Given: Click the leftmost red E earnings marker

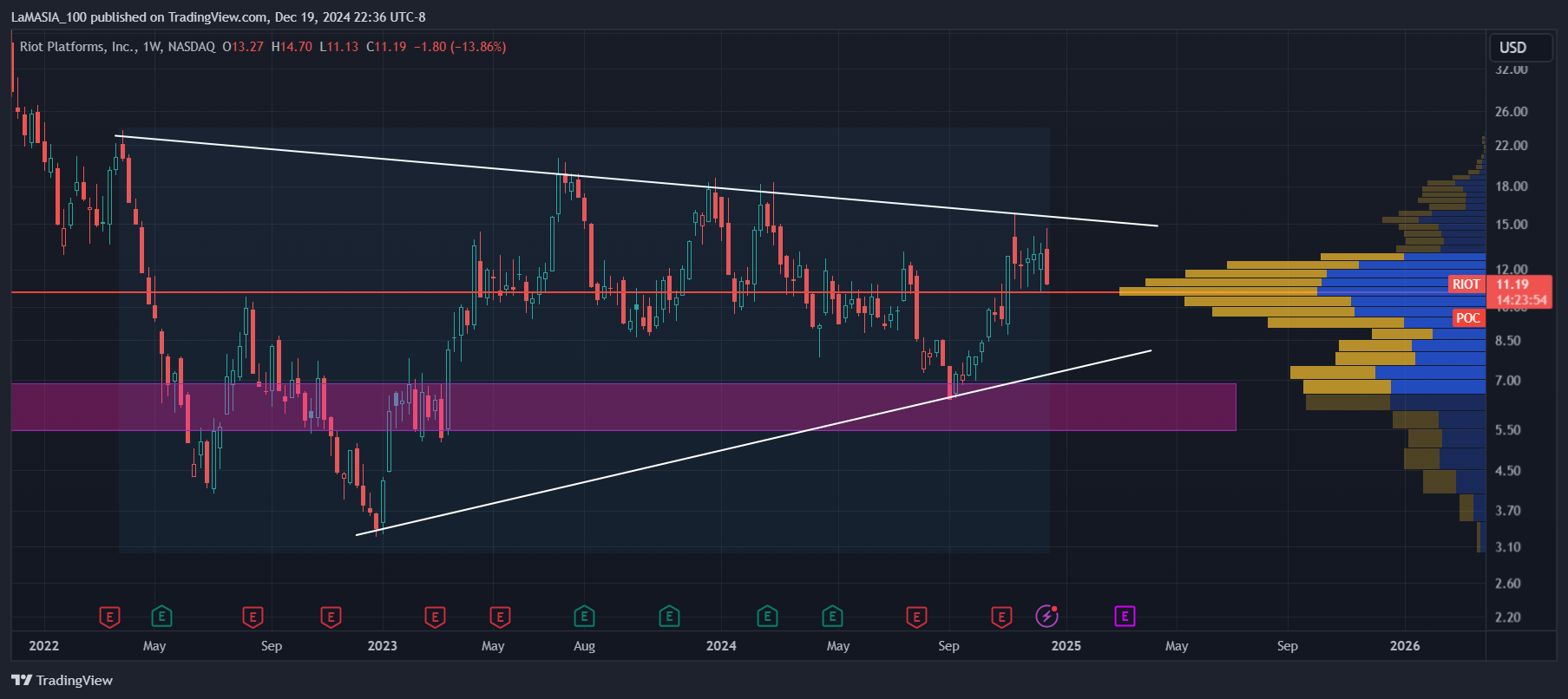Looking at the screenshot, I should [x=109, y=617].
